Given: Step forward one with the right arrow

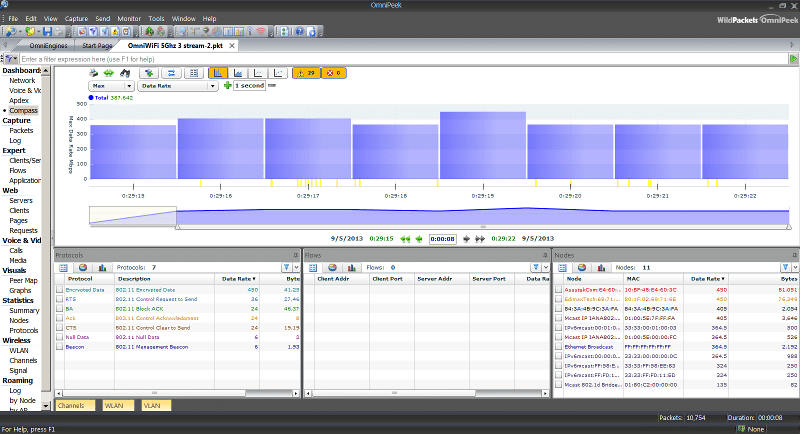Looking at the screenshot, I should pos(466,239).
